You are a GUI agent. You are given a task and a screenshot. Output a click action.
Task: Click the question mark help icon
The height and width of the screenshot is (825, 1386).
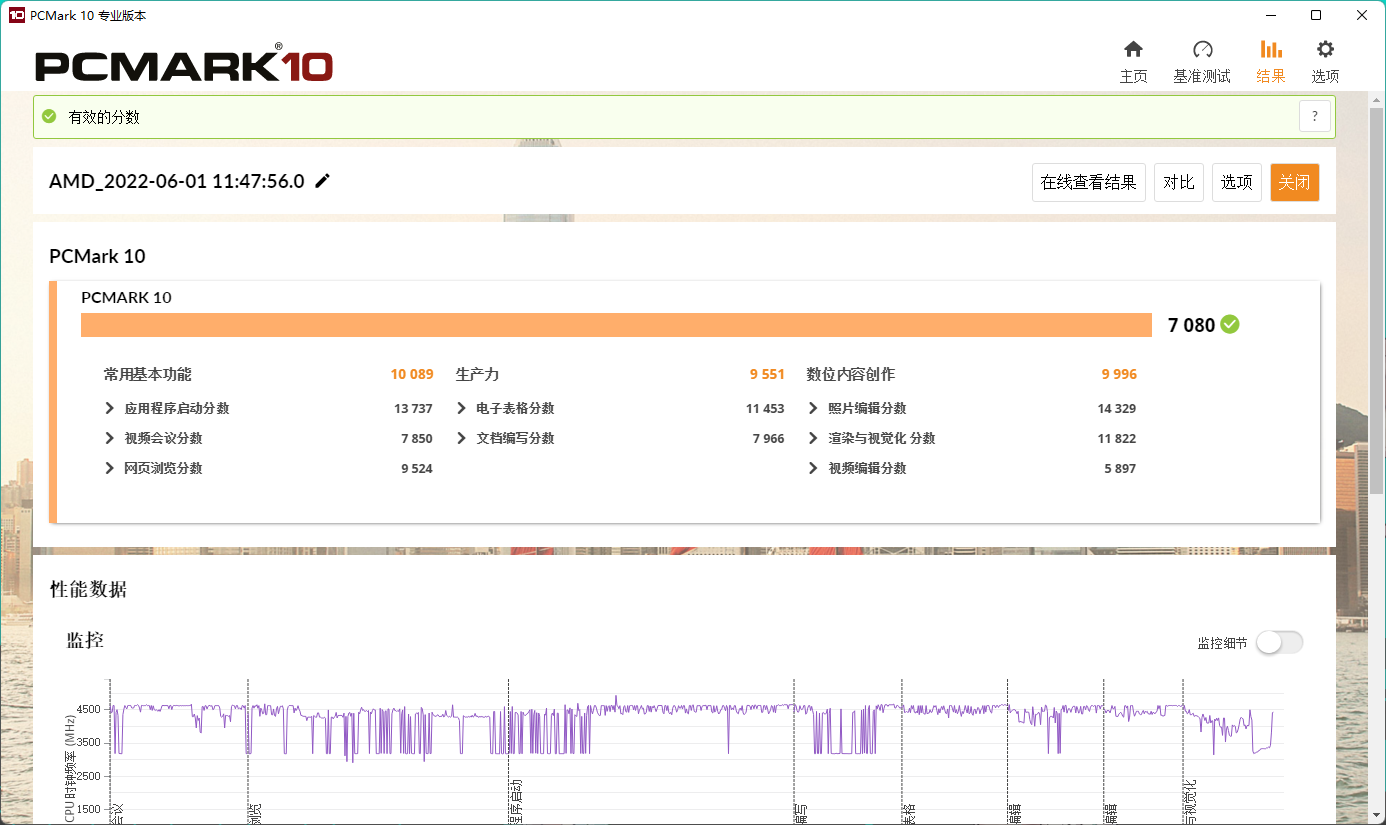pos(1315,116)
